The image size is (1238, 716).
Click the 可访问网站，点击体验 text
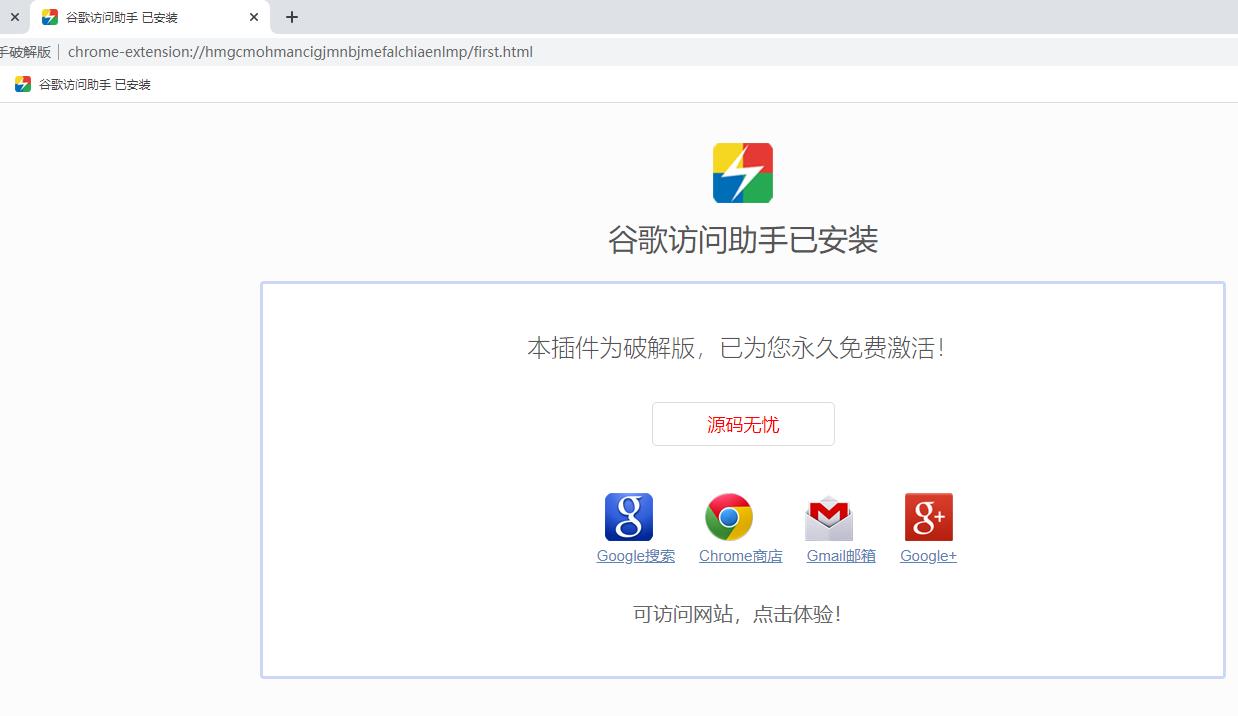tap(737, 614)
